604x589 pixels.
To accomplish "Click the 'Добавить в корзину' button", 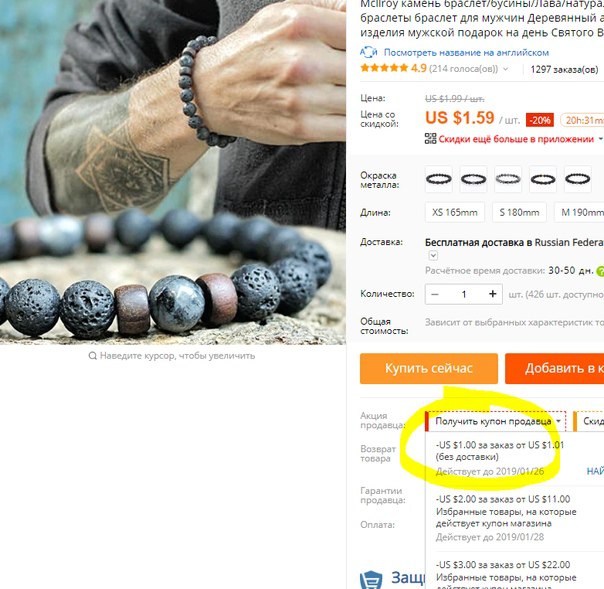I will pyautogui.click(x=554, y=369).
